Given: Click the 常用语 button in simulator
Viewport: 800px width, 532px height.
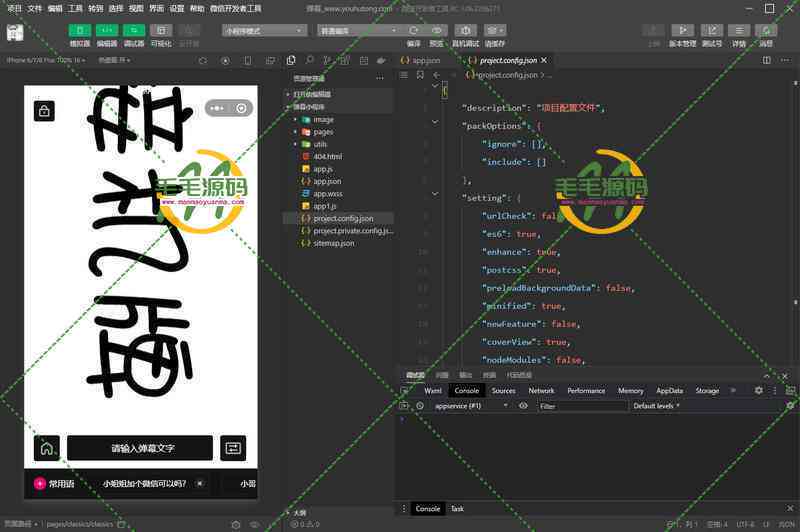Looking at the screenshot, I should (x=54, y=484).
